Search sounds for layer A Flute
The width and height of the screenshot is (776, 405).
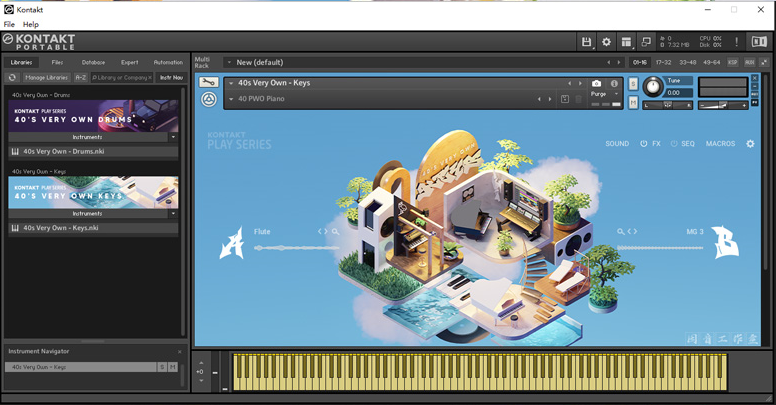[x=335, y=231]
